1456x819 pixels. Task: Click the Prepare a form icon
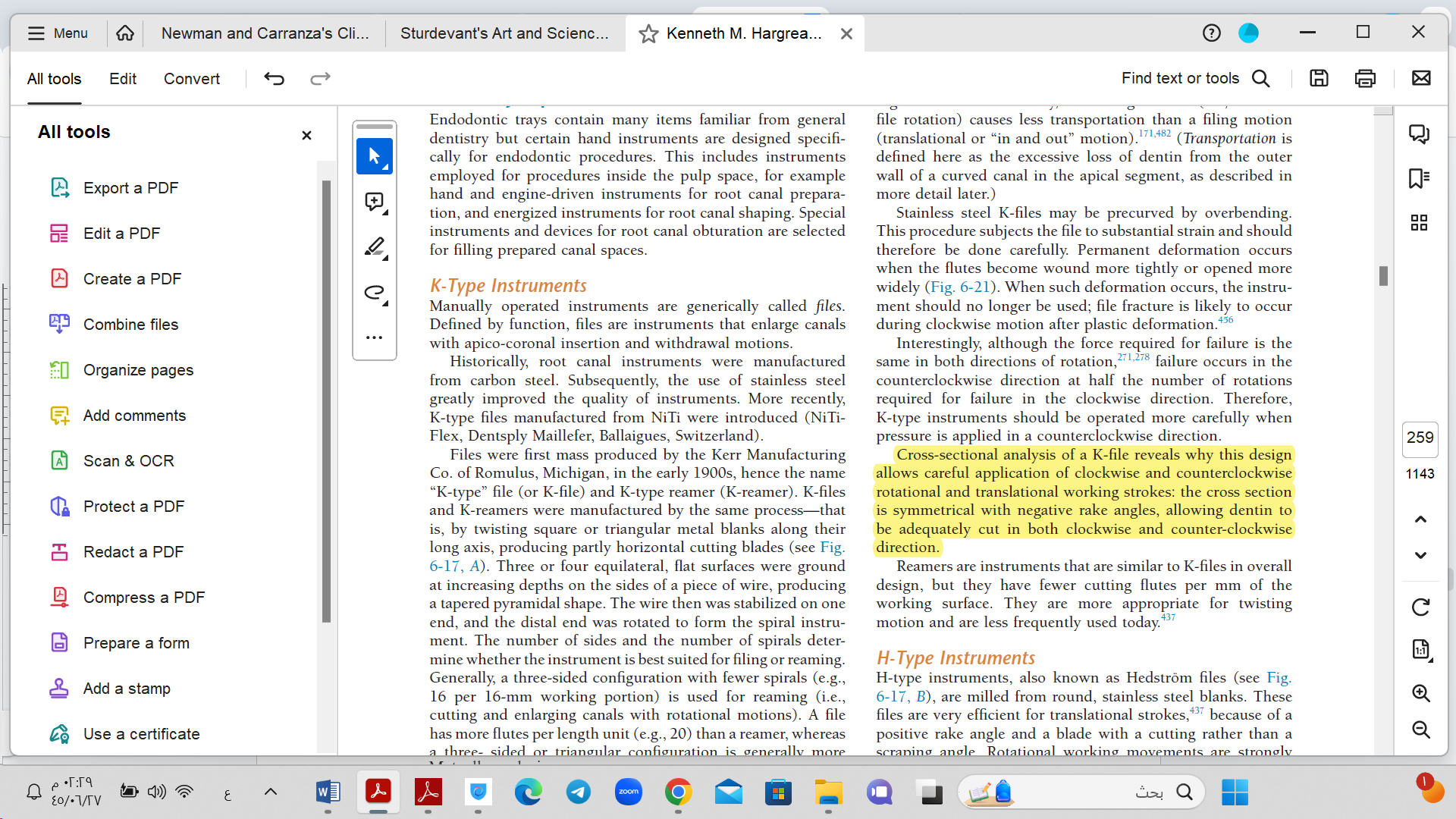(x=59, y=642)
